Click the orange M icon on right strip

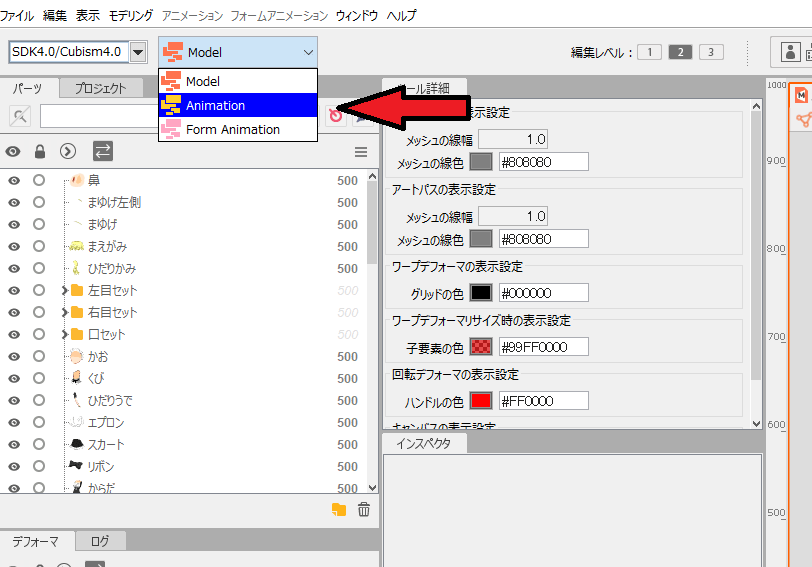pyautogui.click(x=801, y=95)
